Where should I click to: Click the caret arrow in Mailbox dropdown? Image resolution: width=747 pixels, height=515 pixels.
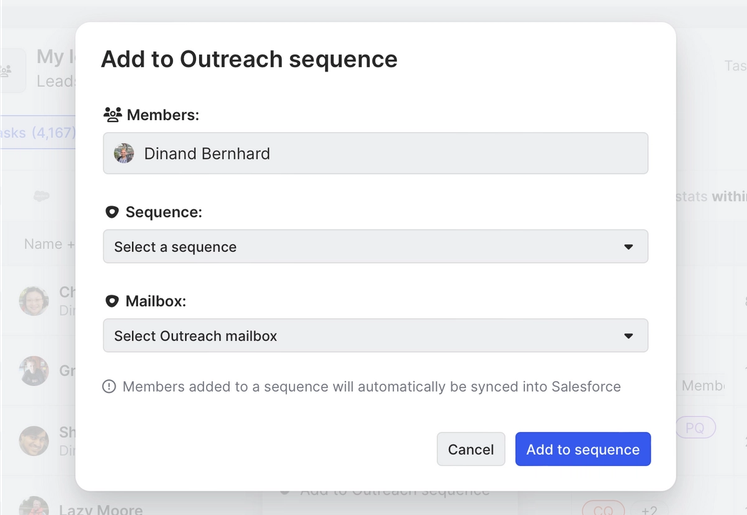628,336
